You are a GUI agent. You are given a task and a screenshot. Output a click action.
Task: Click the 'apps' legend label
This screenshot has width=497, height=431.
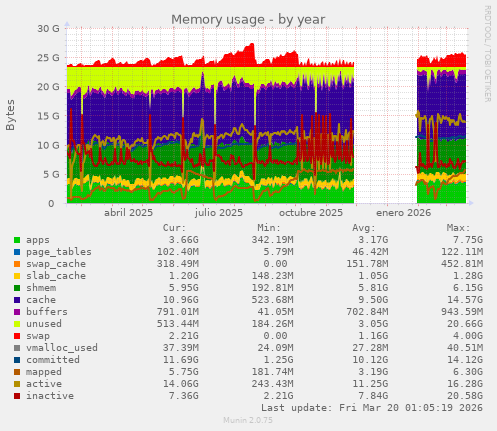coord(38,240)
